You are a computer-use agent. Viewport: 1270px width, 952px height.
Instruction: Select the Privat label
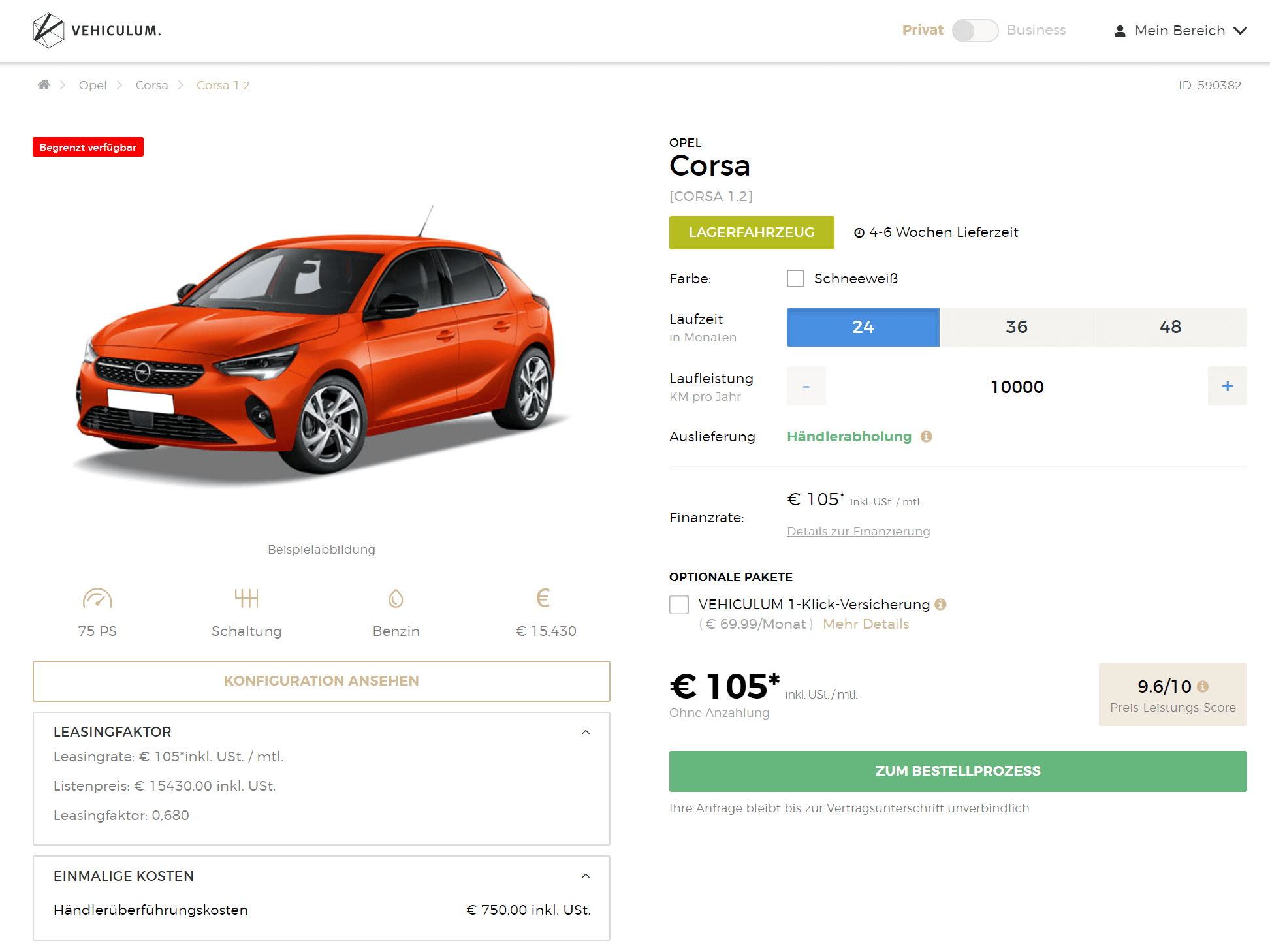[x=923, y=30]
